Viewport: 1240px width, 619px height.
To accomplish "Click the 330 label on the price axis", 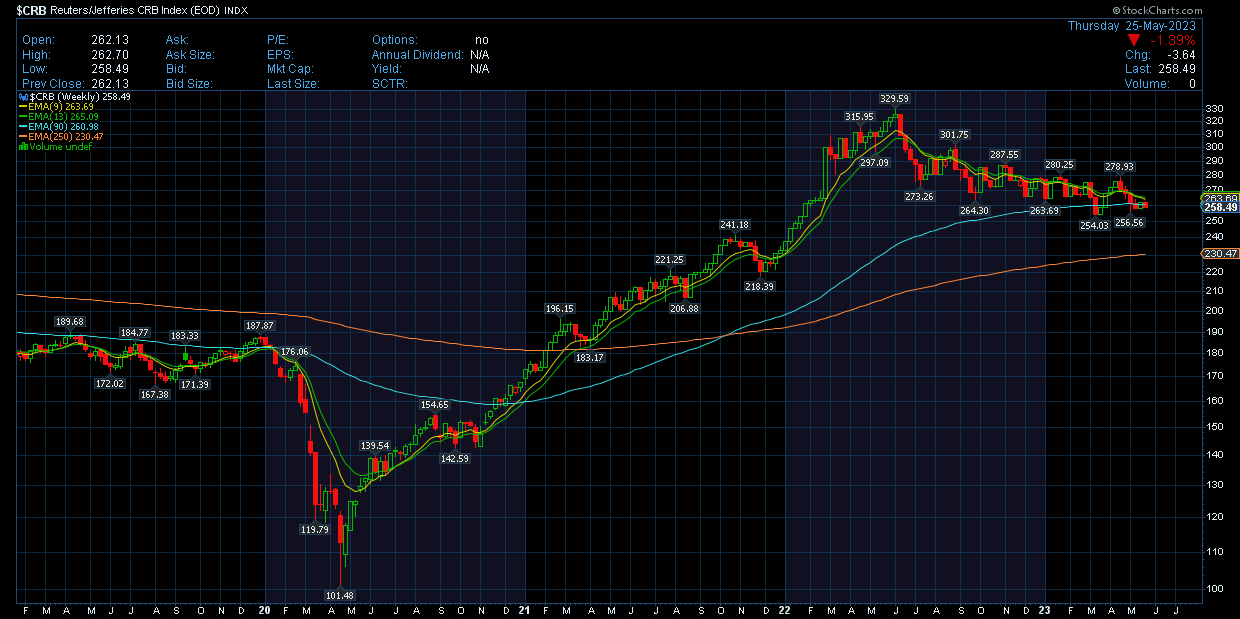I will (x=1214, y=109).
